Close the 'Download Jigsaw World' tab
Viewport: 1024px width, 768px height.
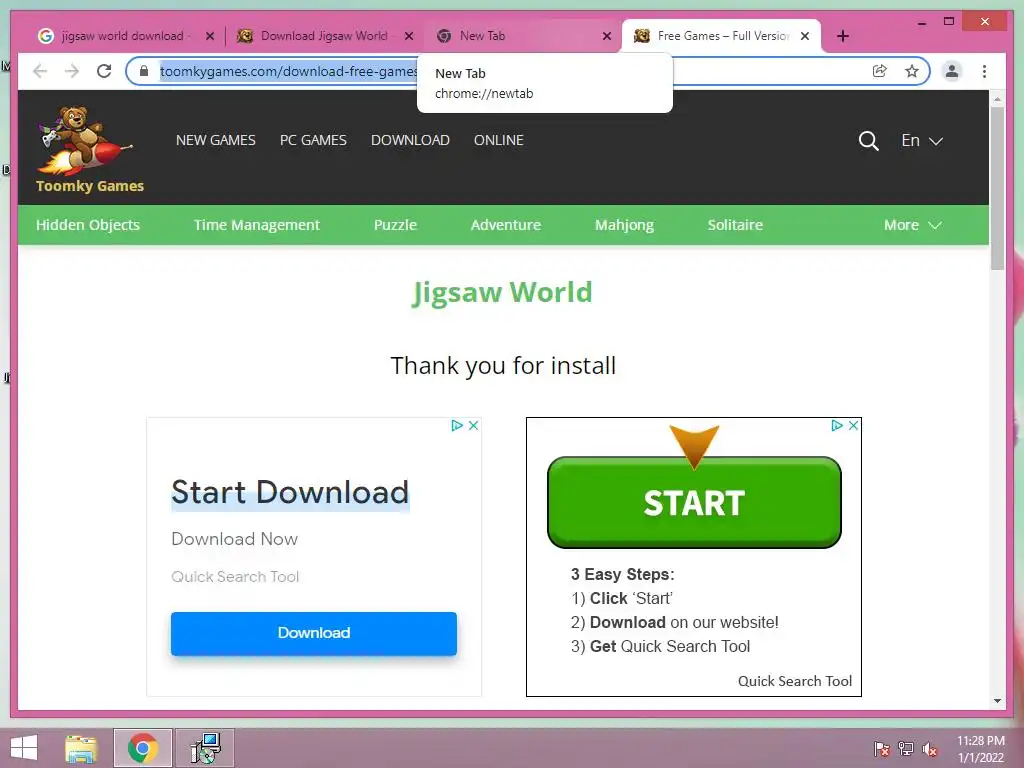[x=409, y=36]
